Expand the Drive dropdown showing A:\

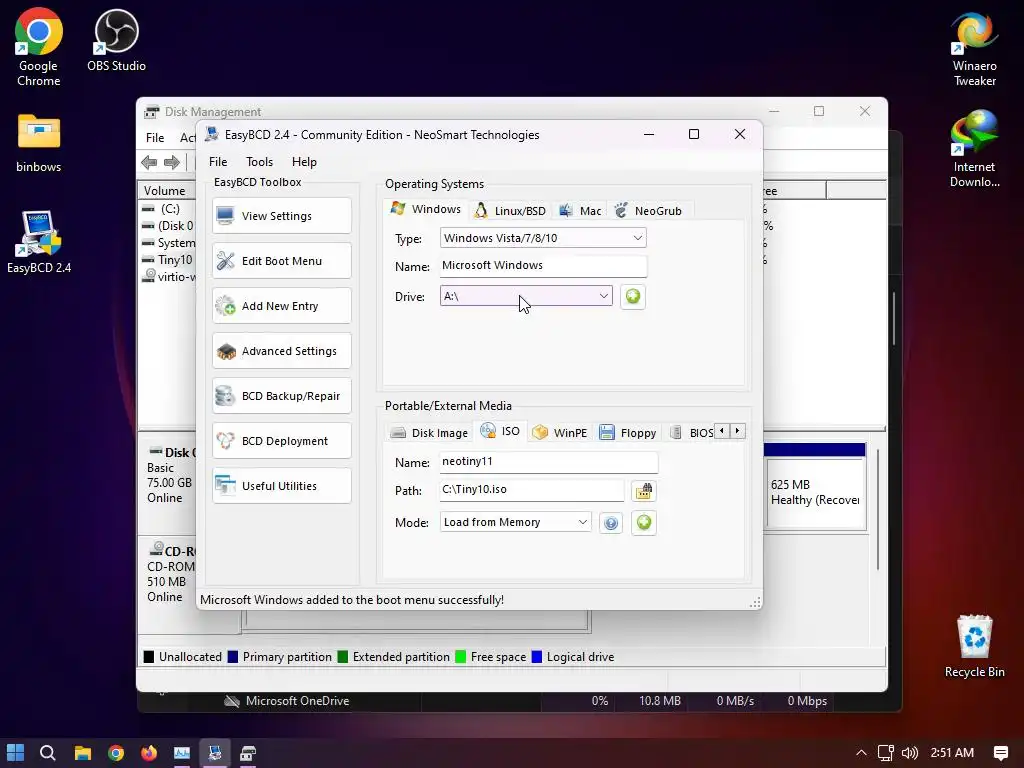click(526, 296)
